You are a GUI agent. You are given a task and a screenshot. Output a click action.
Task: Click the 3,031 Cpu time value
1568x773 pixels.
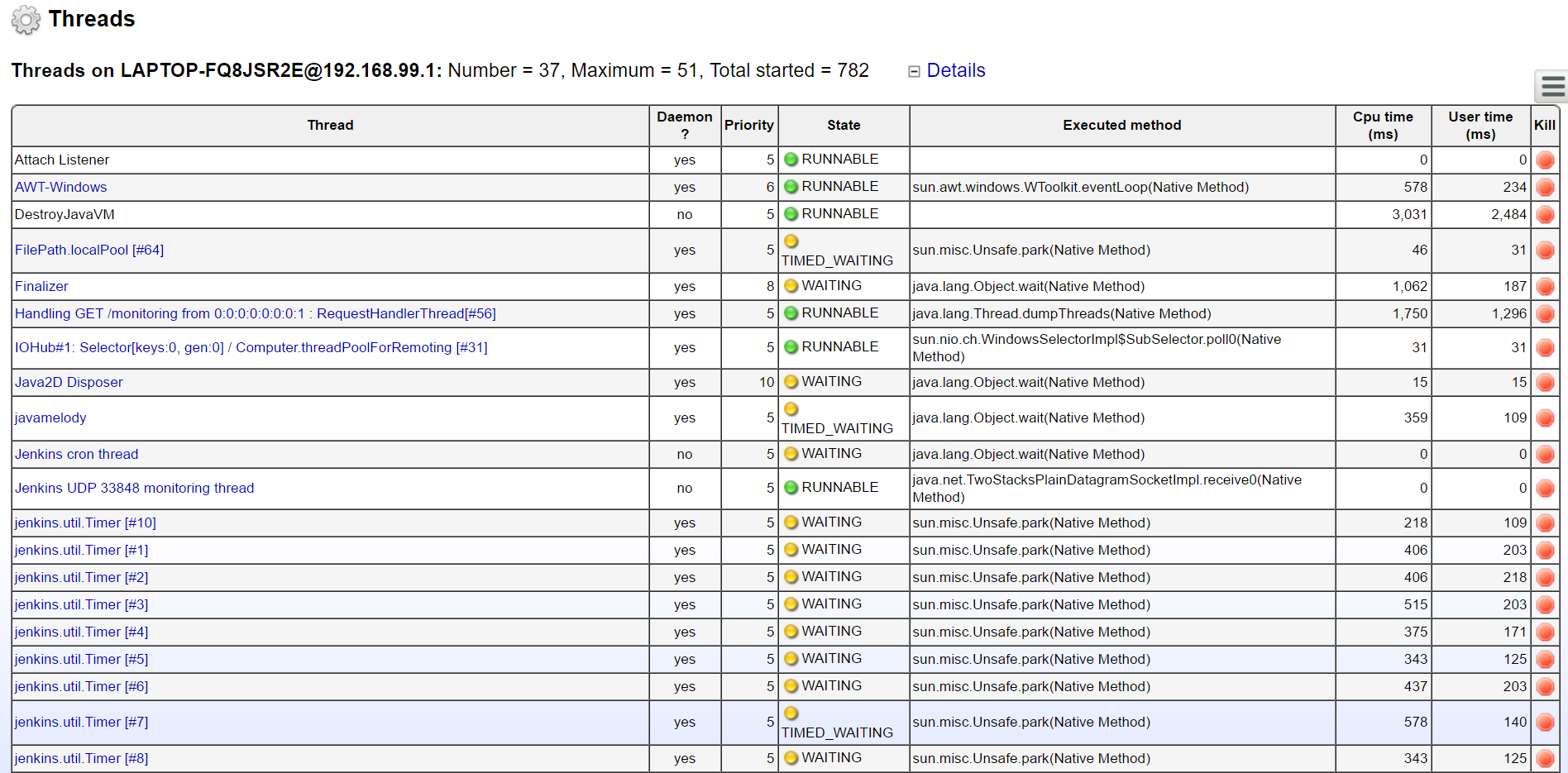pyautogui.click(x=1409, y=215)
